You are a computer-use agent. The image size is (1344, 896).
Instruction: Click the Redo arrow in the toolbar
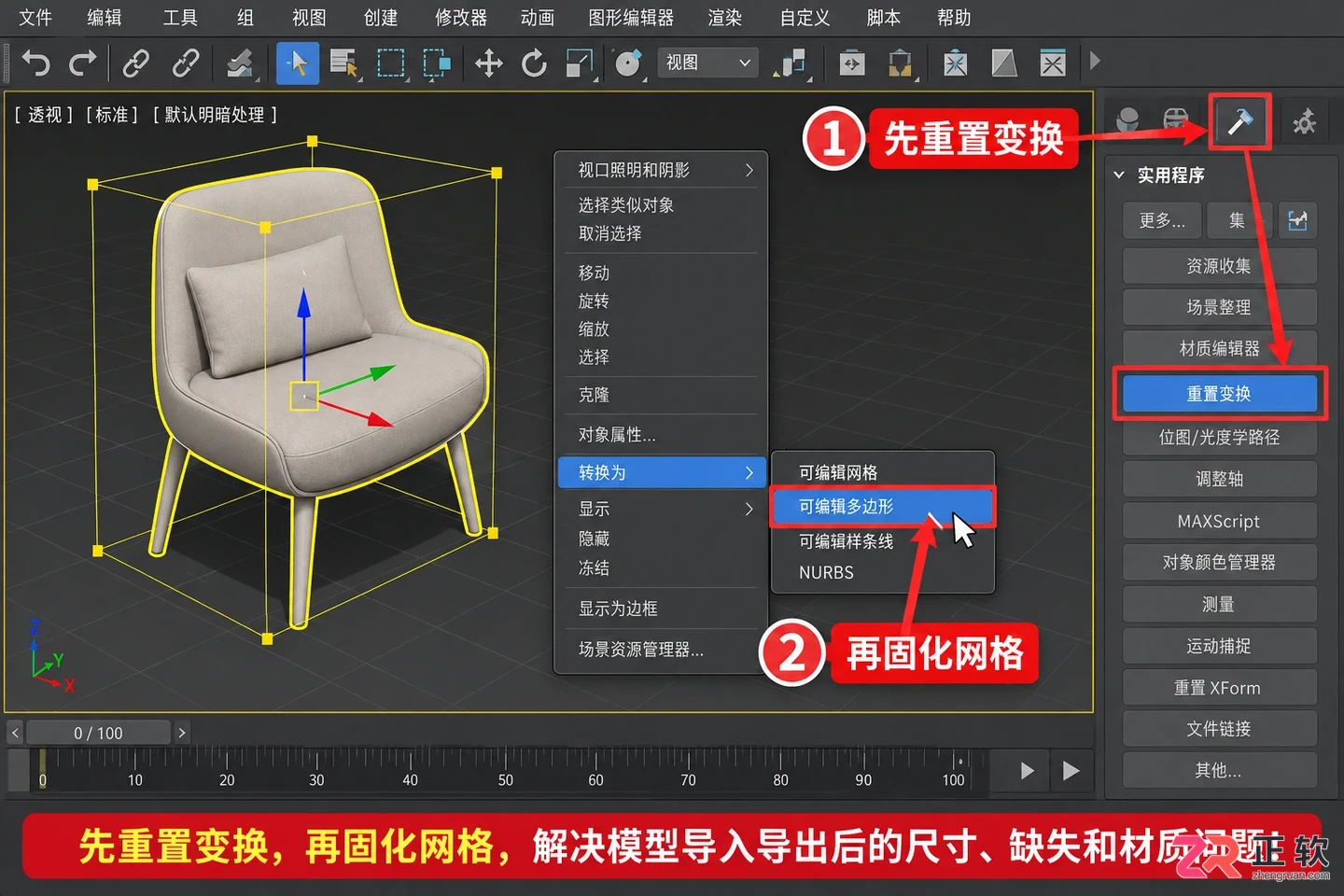click(83, 63)
